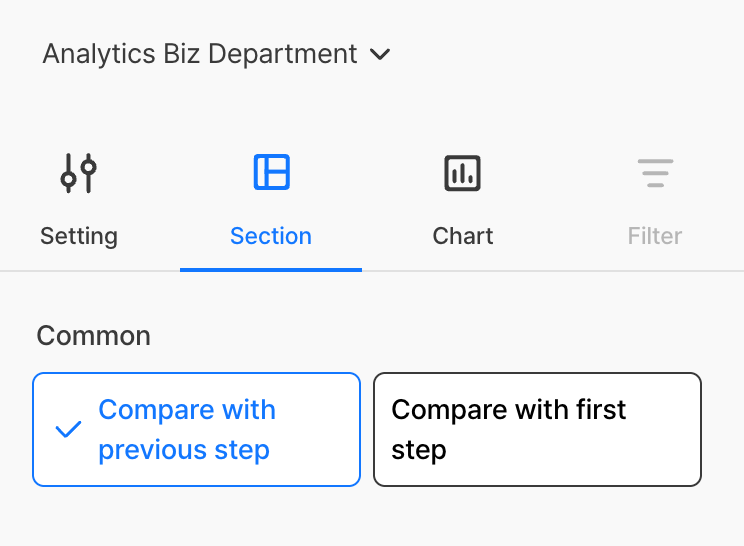Click the Chart bar graph icon
744x546 pixels.
462,173
